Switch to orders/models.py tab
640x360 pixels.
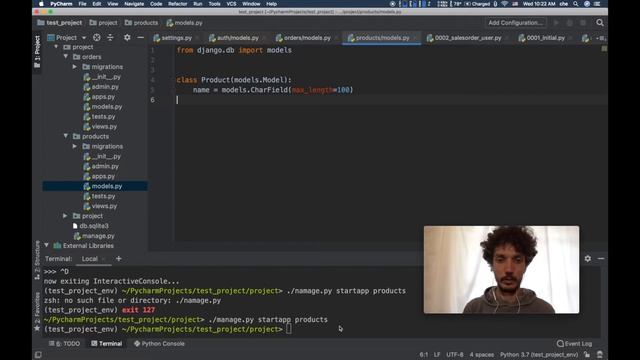tap(307, 38)
